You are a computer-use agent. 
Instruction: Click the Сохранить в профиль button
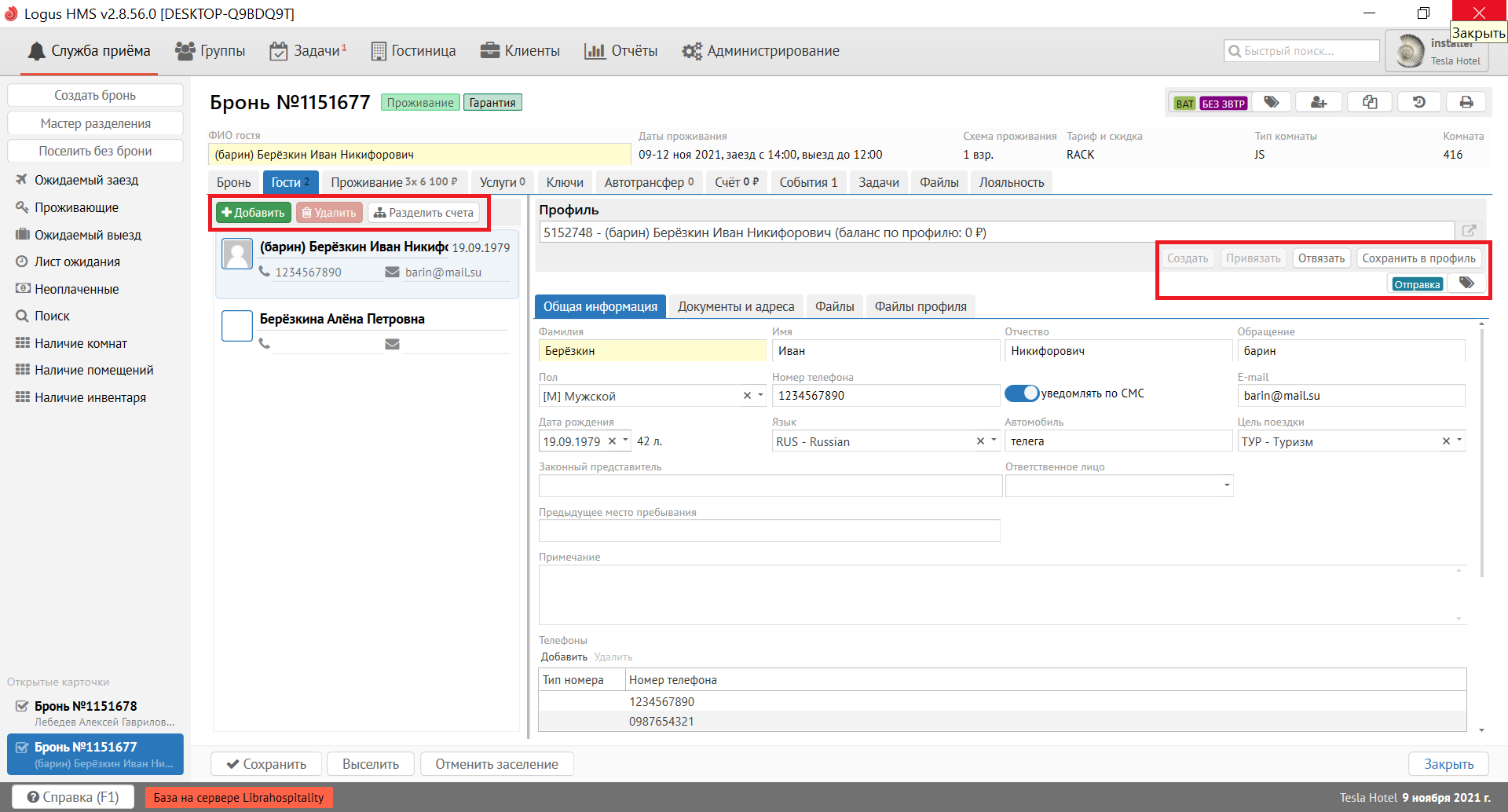(1418, 258)
